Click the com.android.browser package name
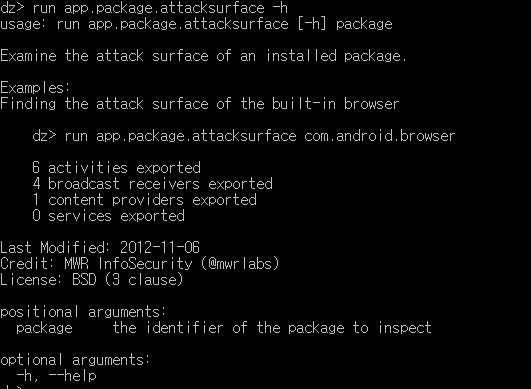This screenshot has height=389, width=531. click(x=380, y=136)
